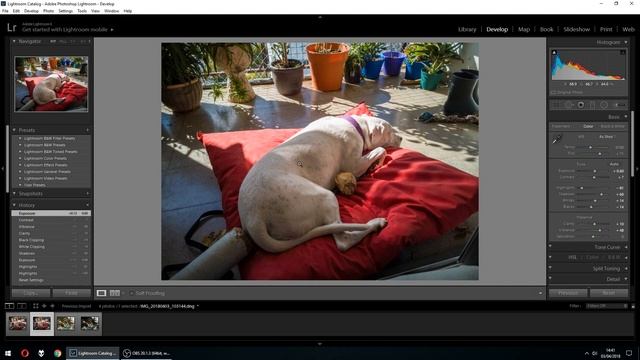Switch to the Map module
Image resolution: width=640 pixels, height=360 pixels.
[x=524, y=29]
